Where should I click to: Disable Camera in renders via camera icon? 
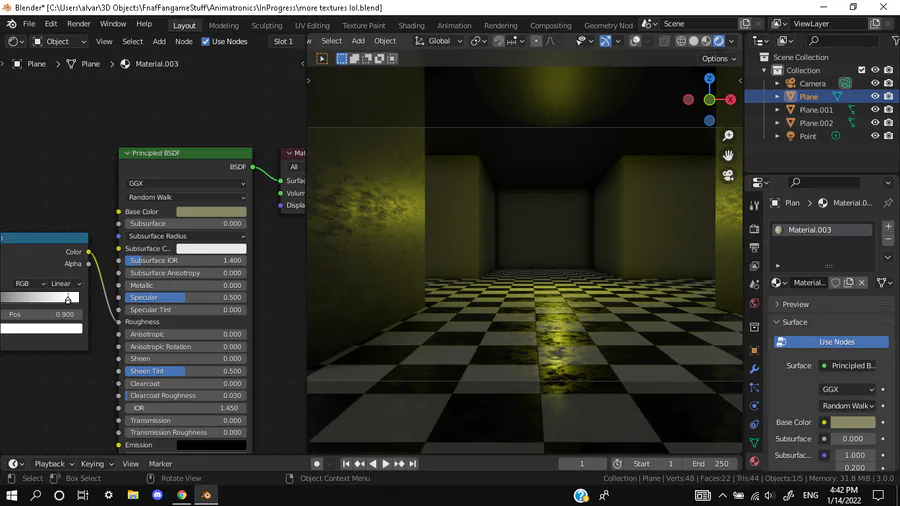(889, 83)
